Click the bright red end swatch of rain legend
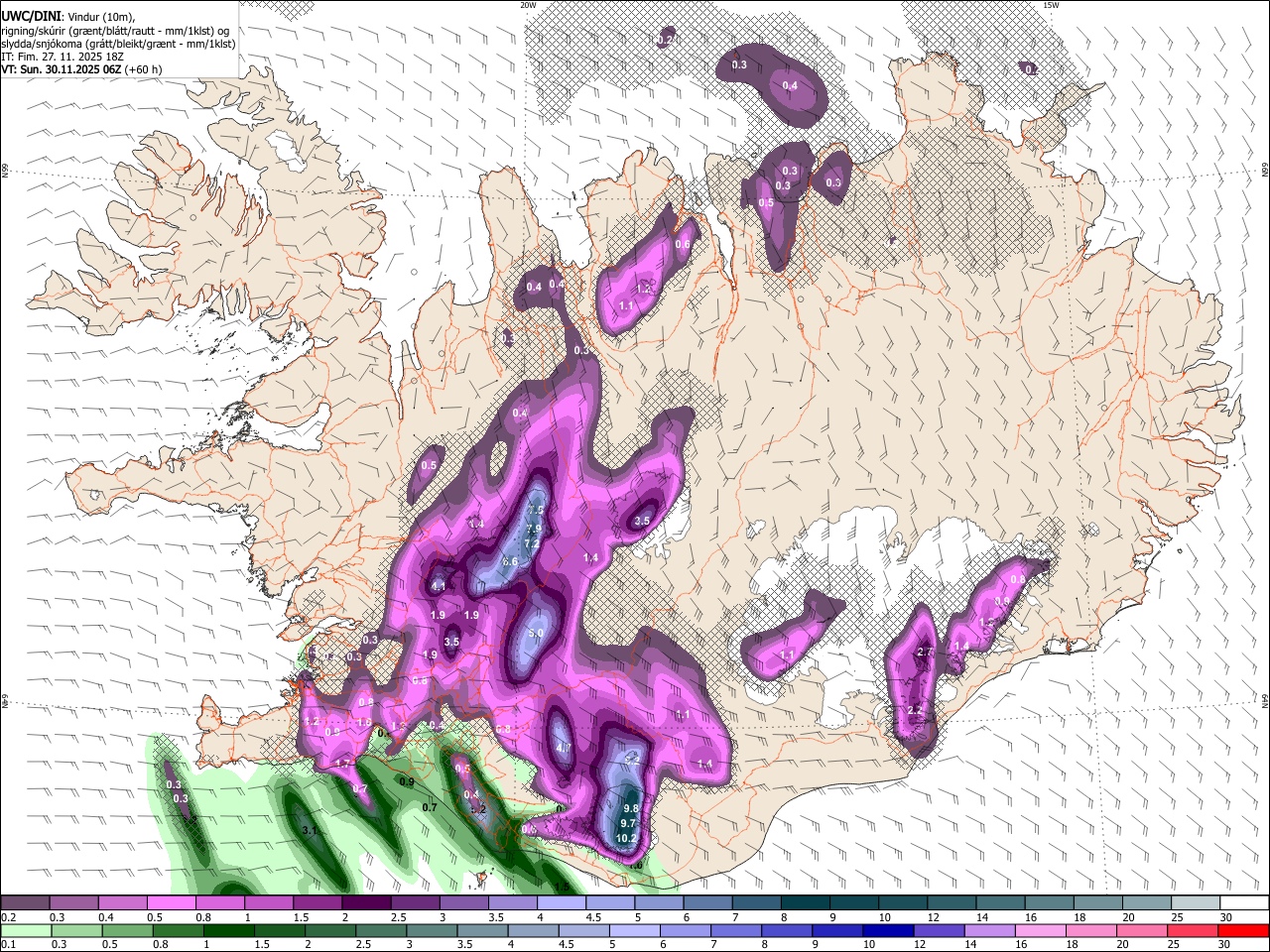1270x952 pixels. [1242, 931]
